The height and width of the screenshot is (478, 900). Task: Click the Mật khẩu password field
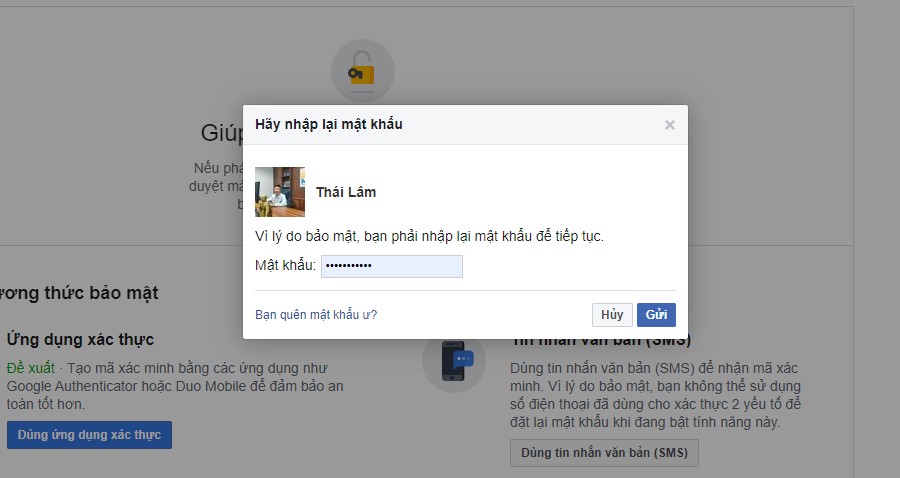click(x=391, y=266)
